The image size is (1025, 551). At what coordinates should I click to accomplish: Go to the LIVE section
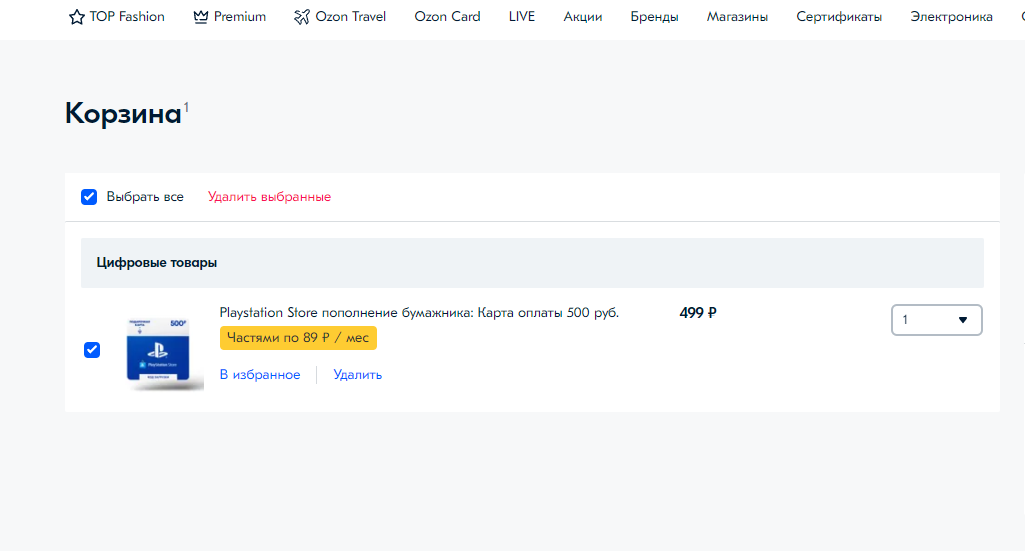(x=522, y=16)
